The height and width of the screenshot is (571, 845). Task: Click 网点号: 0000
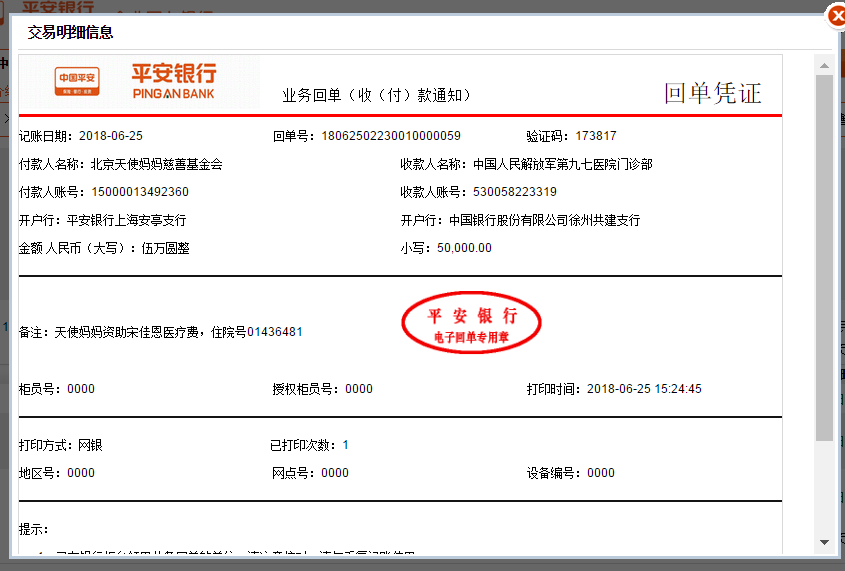pos(310,473)
